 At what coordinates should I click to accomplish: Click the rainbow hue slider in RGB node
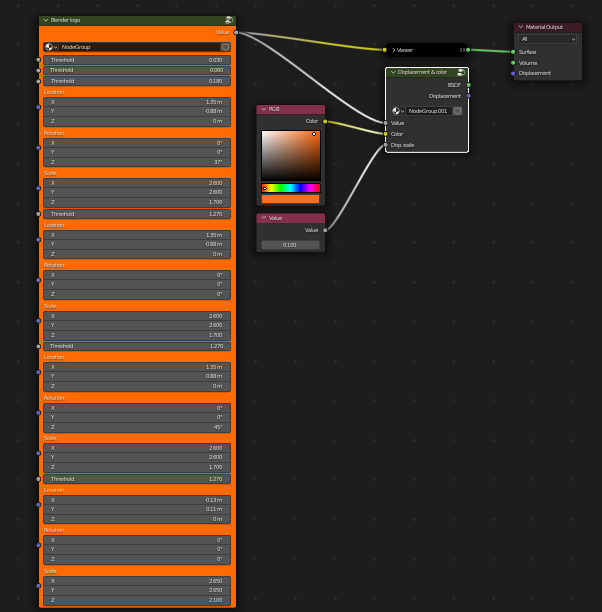pyautogui.click(x=291, y=188)
